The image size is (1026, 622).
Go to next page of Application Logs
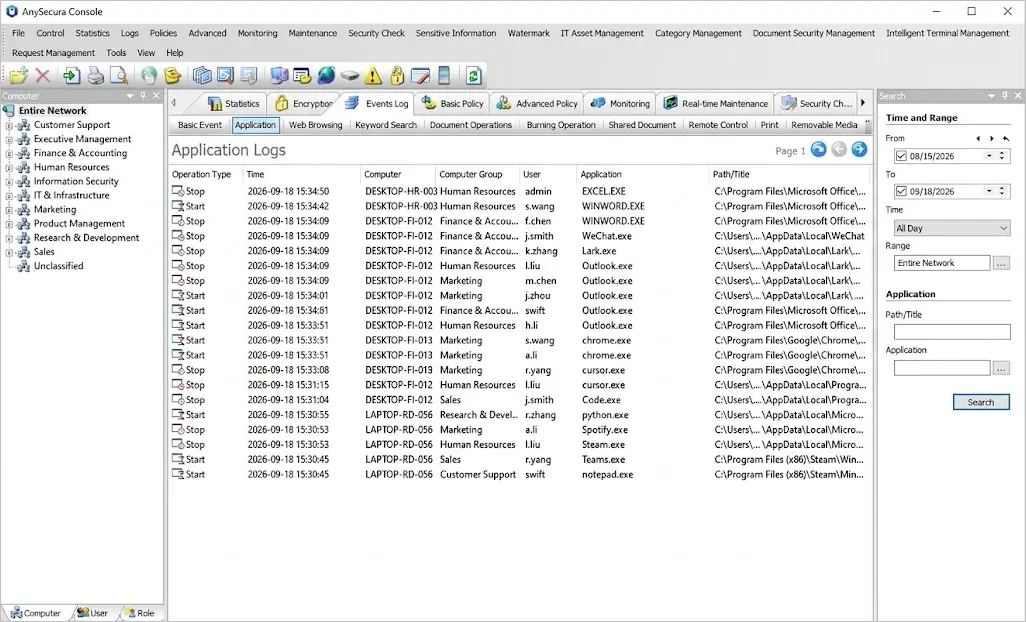tap(859, 150)
